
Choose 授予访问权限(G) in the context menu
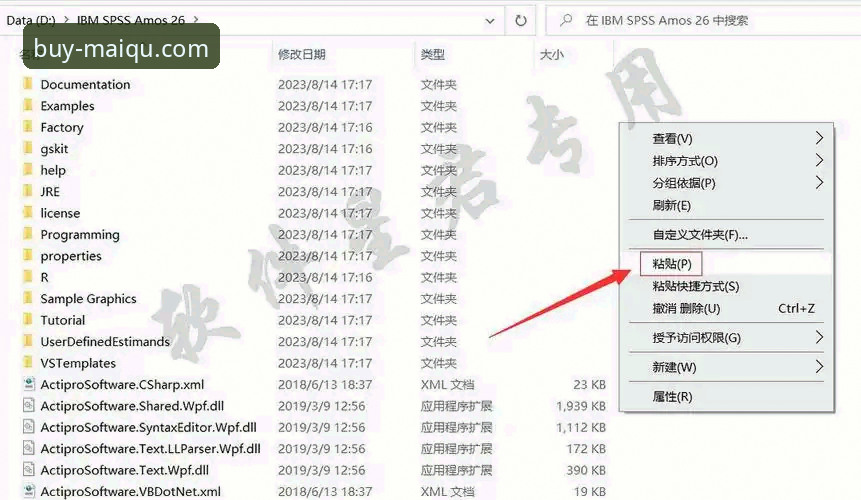click(x=726, y=338)
